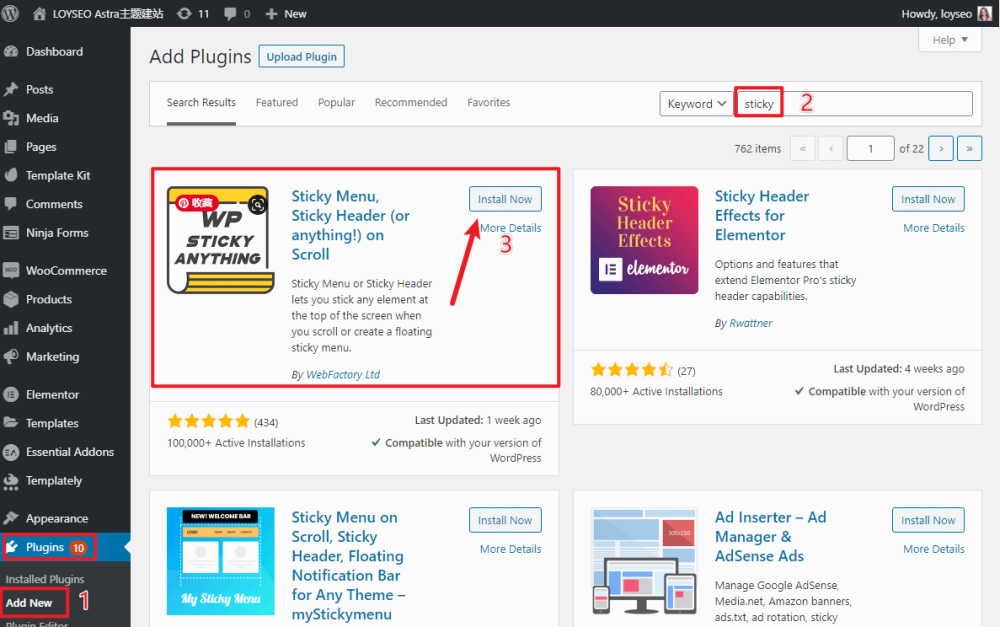
Task: Click the Products box icon
Action: (x=11, y=299)
